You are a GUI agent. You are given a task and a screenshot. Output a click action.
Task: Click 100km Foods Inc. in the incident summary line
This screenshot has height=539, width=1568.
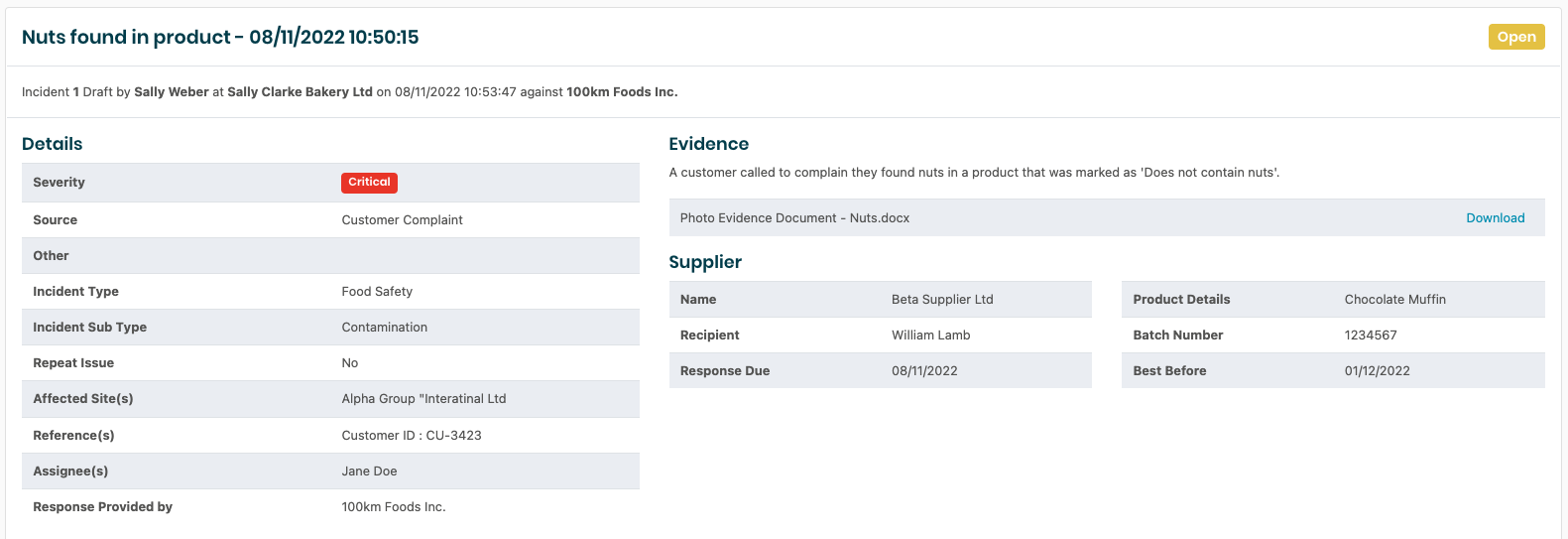[x=622, y=92]
